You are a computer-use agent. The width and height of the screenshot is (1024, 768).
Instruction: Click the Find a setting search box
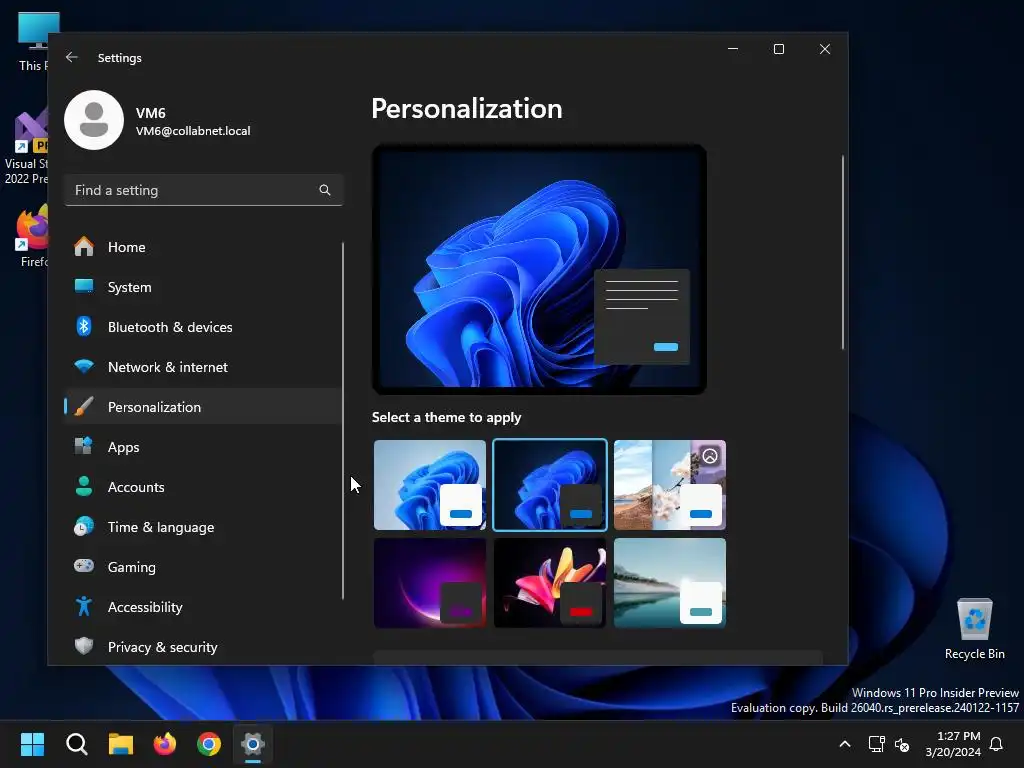tap(203, 190)
